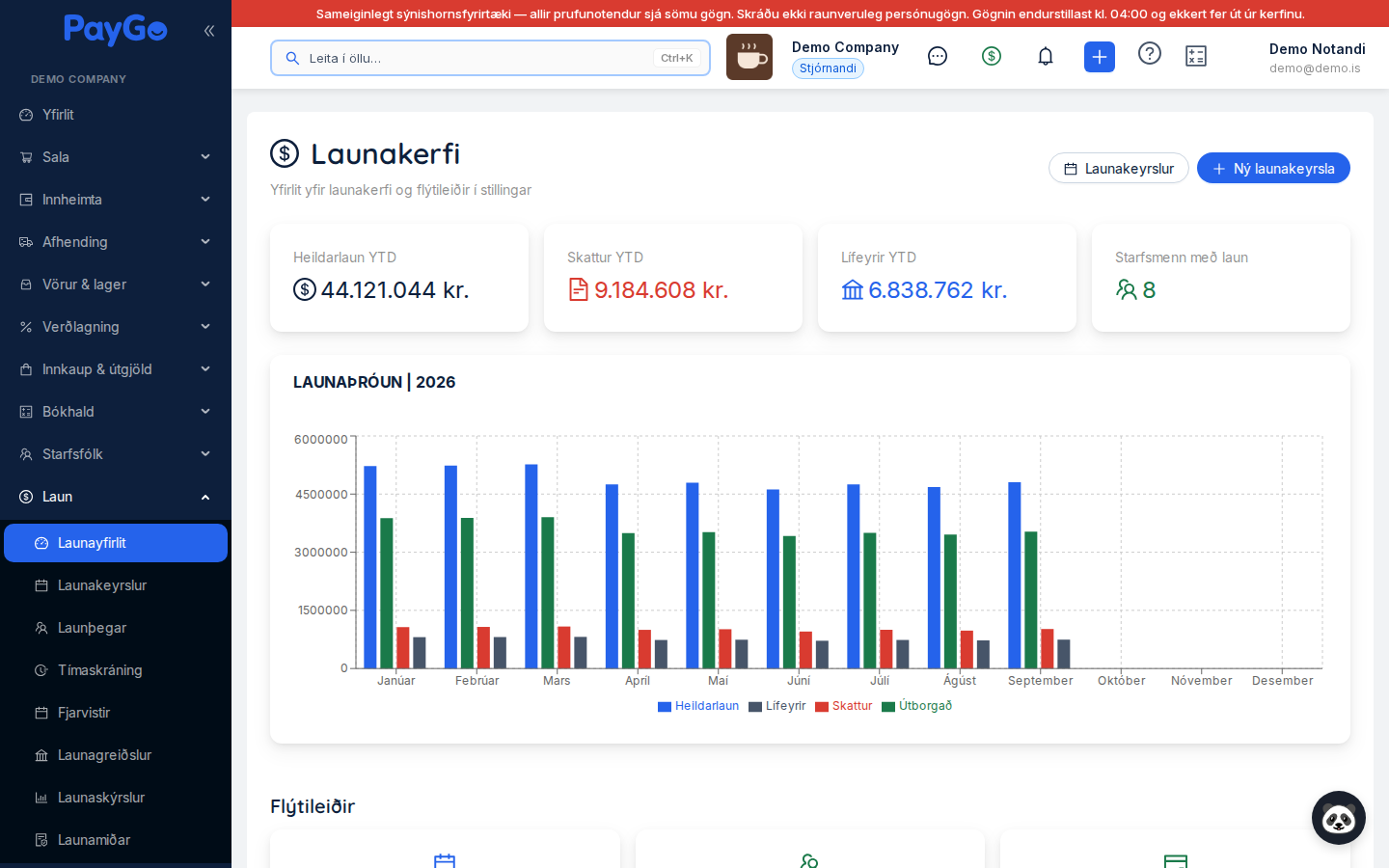Open the Demo Notandi user menu
Viewport: 1389px width, 868px height.
pos(1317,57)
